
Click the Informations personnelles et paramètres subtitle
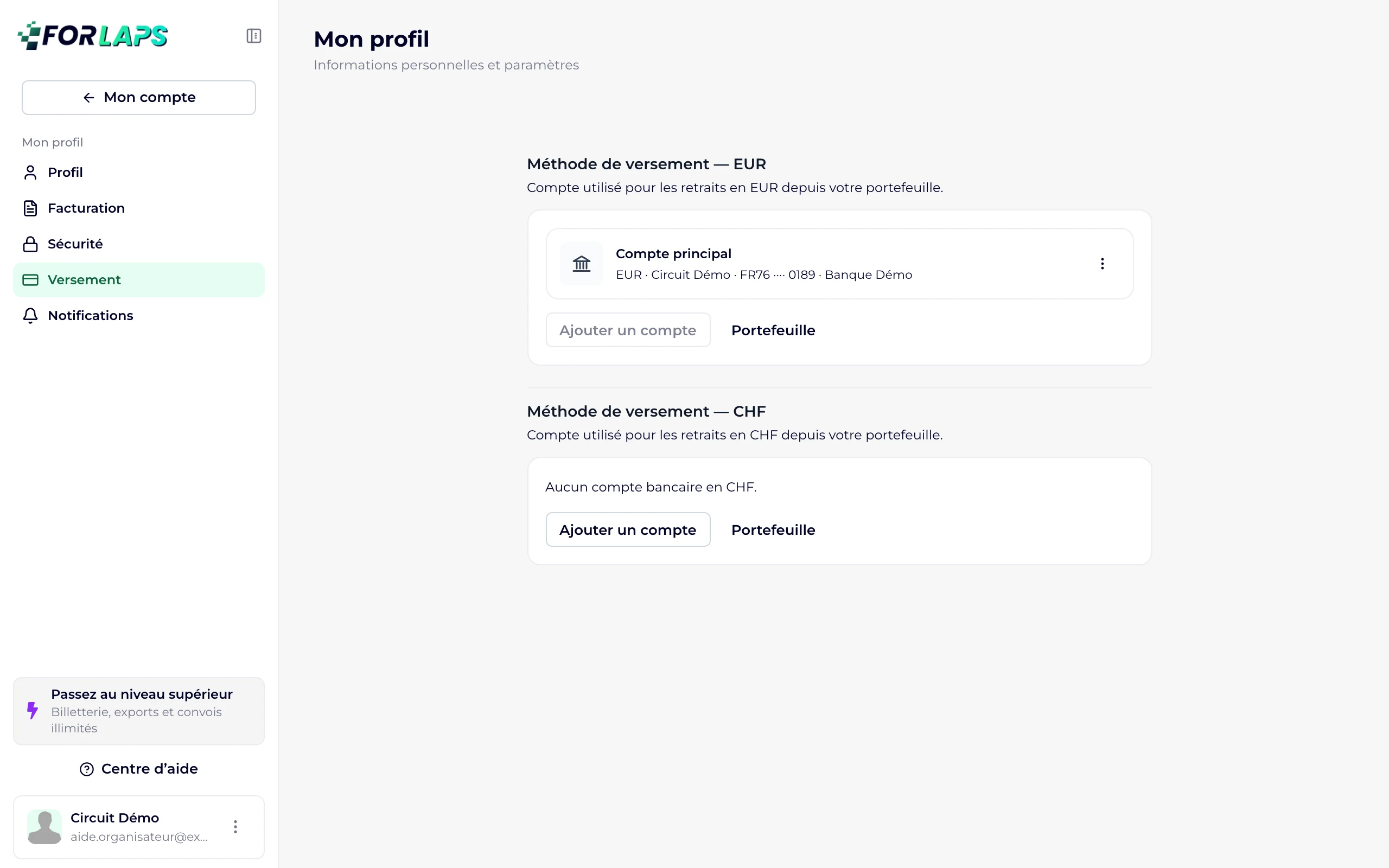coord(446,65)
